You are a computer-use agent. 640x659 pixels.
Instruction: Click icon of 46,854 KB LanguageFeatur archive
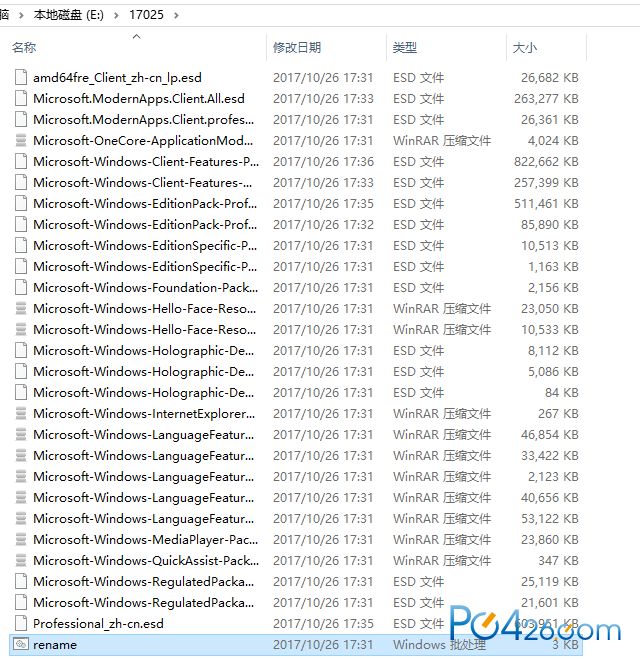(x=21, y=435)
